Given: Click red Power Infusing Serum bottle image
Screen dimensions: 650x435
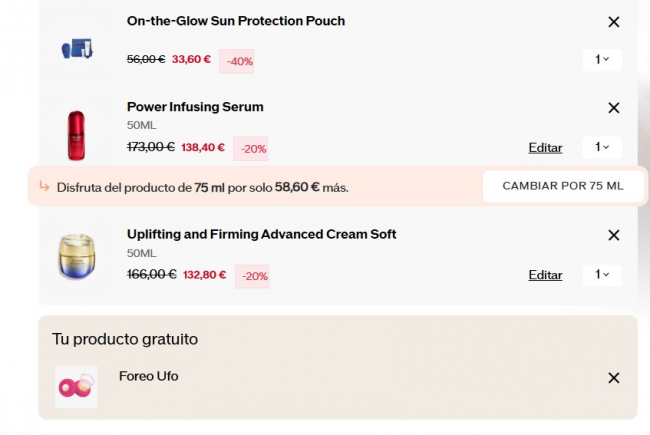Looking at the screenshot, I should point(77,136).
